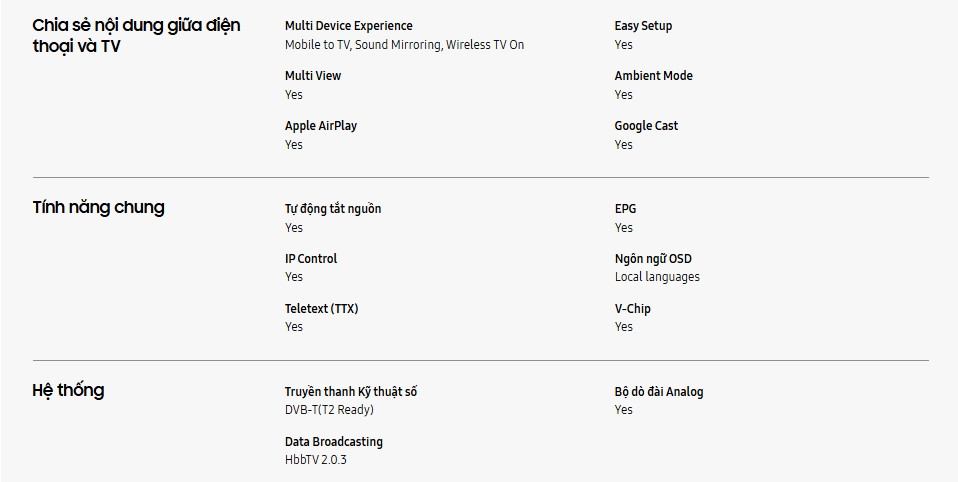This screenshot has height=482, width=958.
Task: Click the 'Truyền thanh Kỹ thuật số' label
Action: tap(351, 392)
